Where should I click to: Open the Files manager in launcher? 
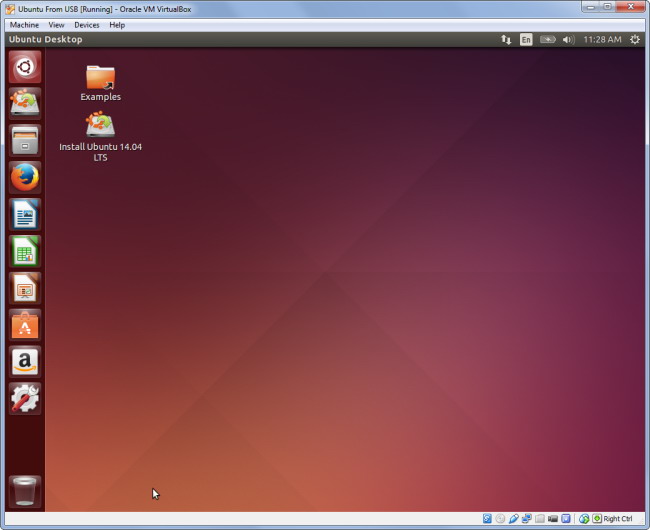coord(25,140)
